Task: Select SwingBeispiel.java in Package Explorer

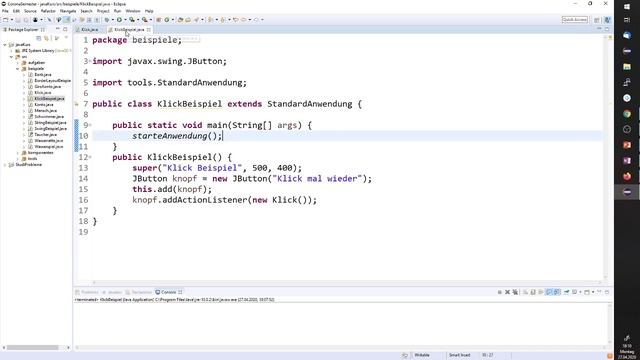Action: [x=50, y=129]
